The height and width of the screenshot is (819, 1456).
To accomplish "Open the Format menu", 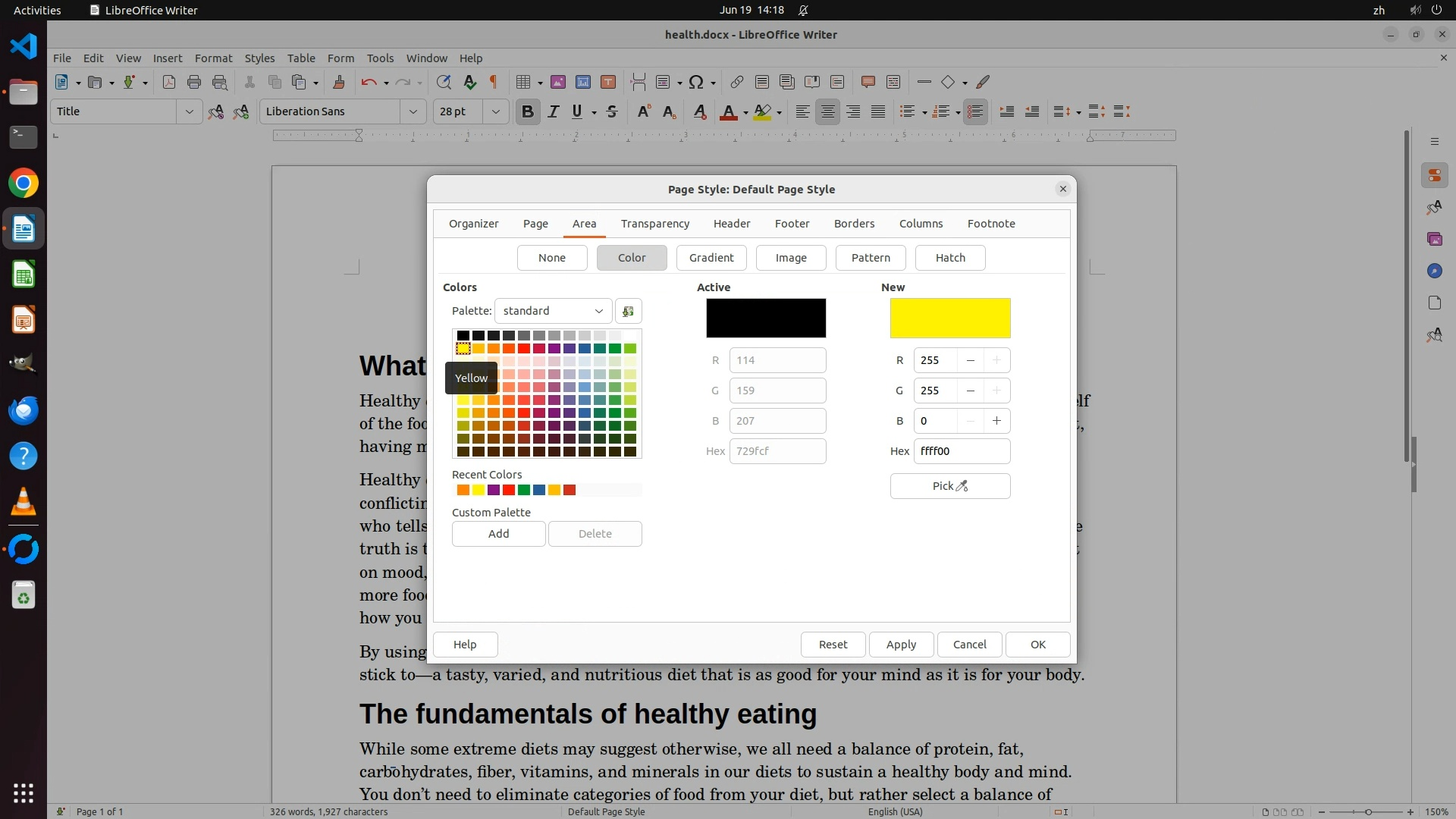I will tap(213, 58).
